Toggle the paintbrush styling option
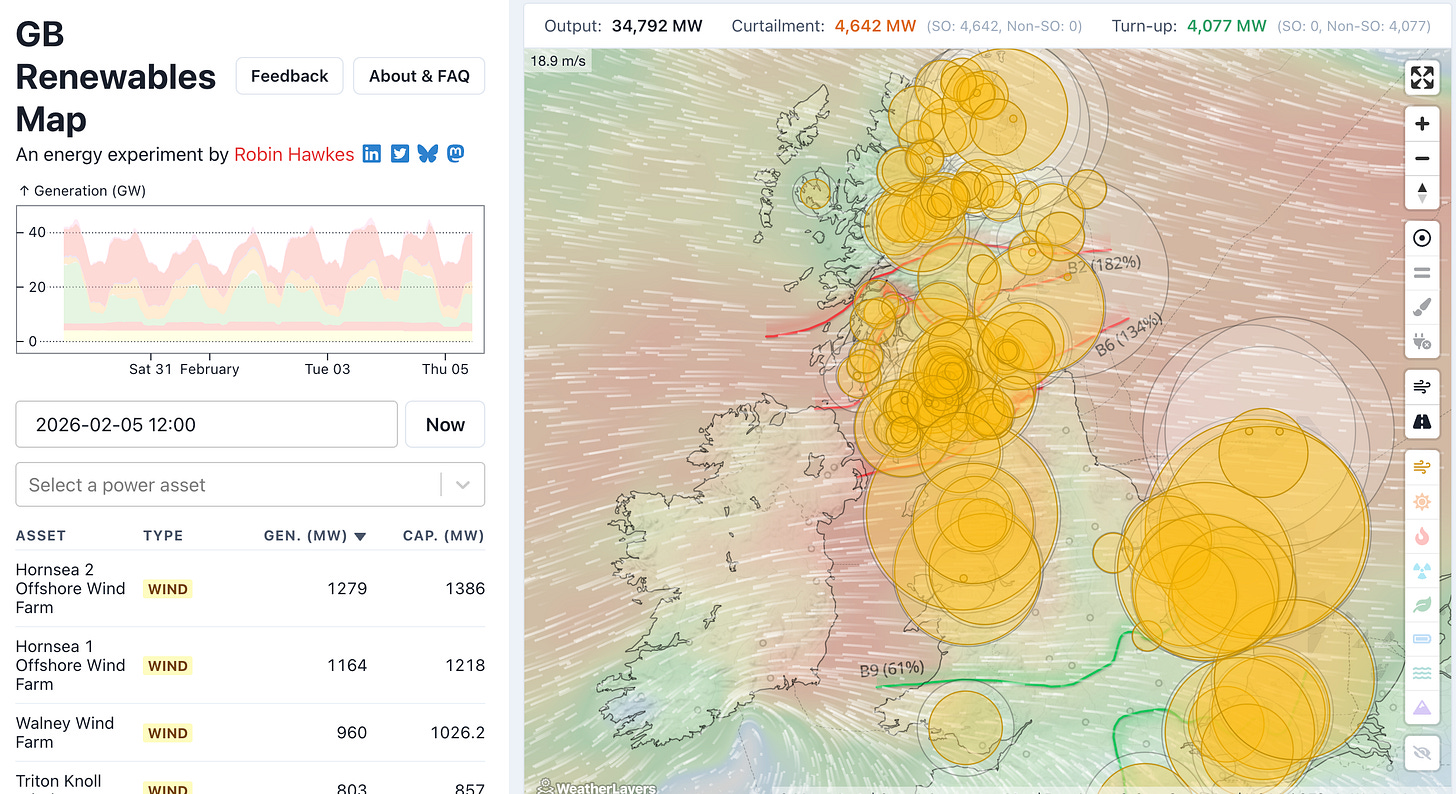 [1422, 307]
